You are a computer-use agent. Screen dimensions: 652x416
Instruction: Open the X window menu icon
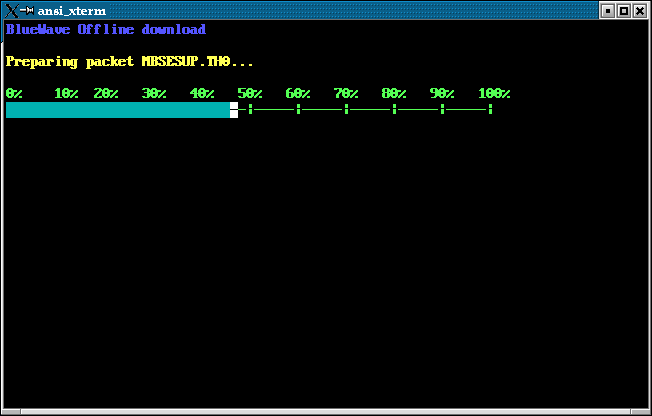12,11
